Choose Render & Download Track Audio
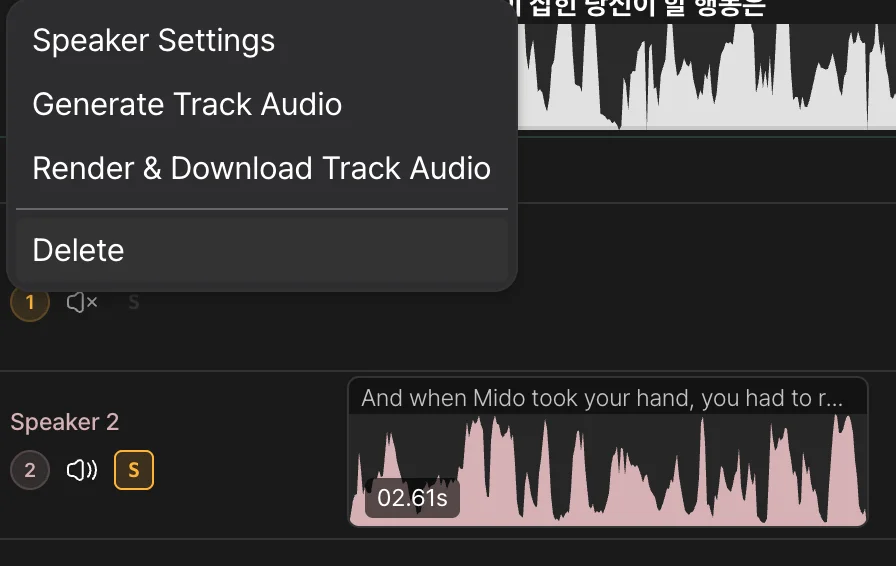This screenshot has width=896, height=566. (261, 168)
